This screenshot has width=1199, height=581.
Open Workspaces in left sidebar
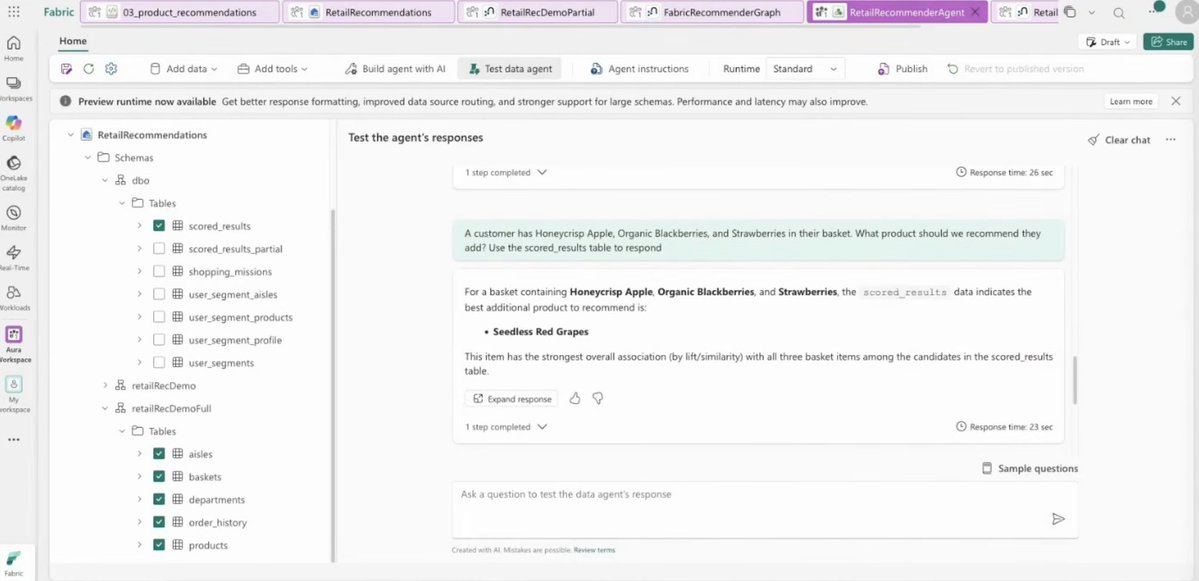tap(14, 87)
